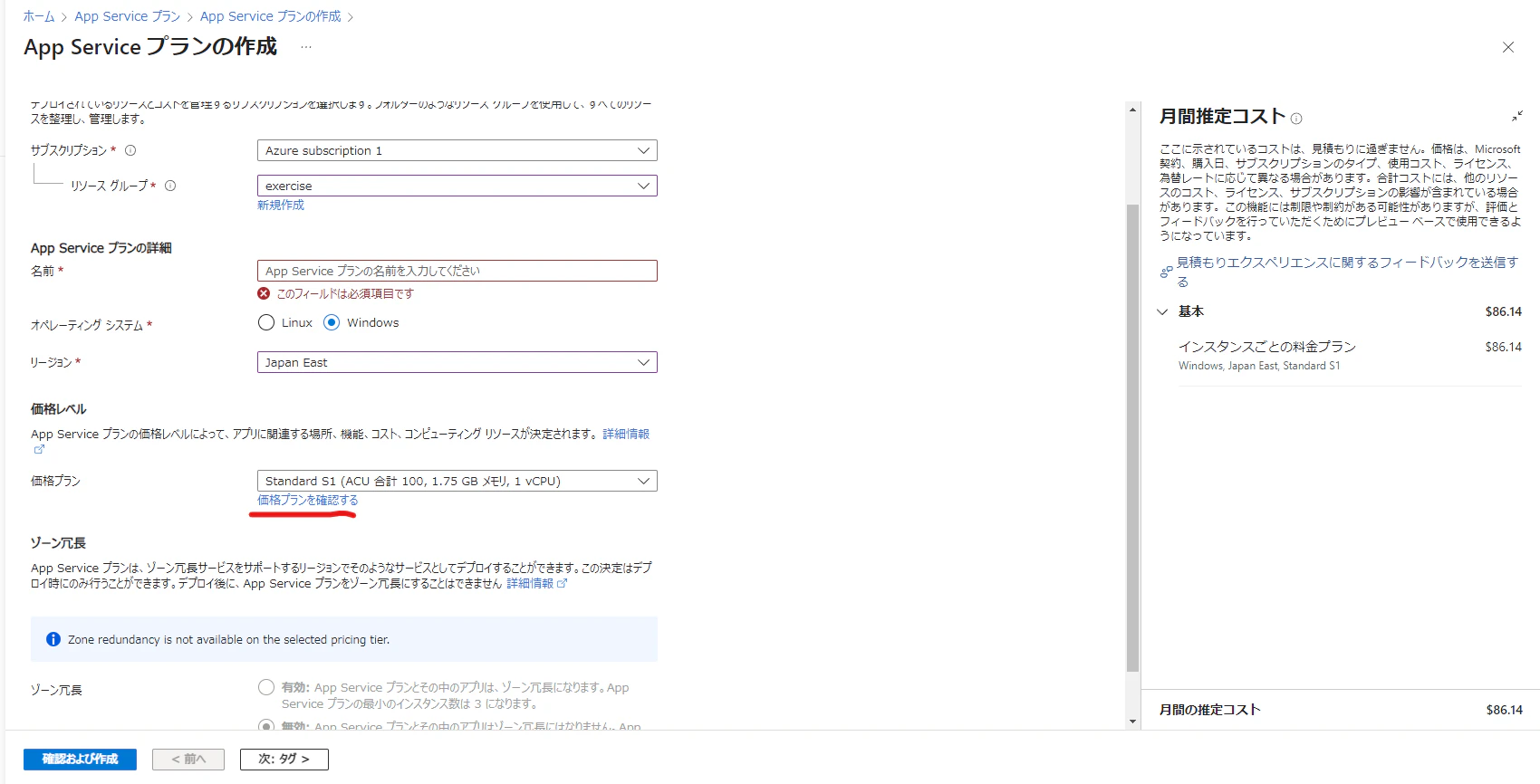Viewport: 1540px width, 784px height.
Task: Open 詳細情報 link in pricing level section
Action: (626, 434)
